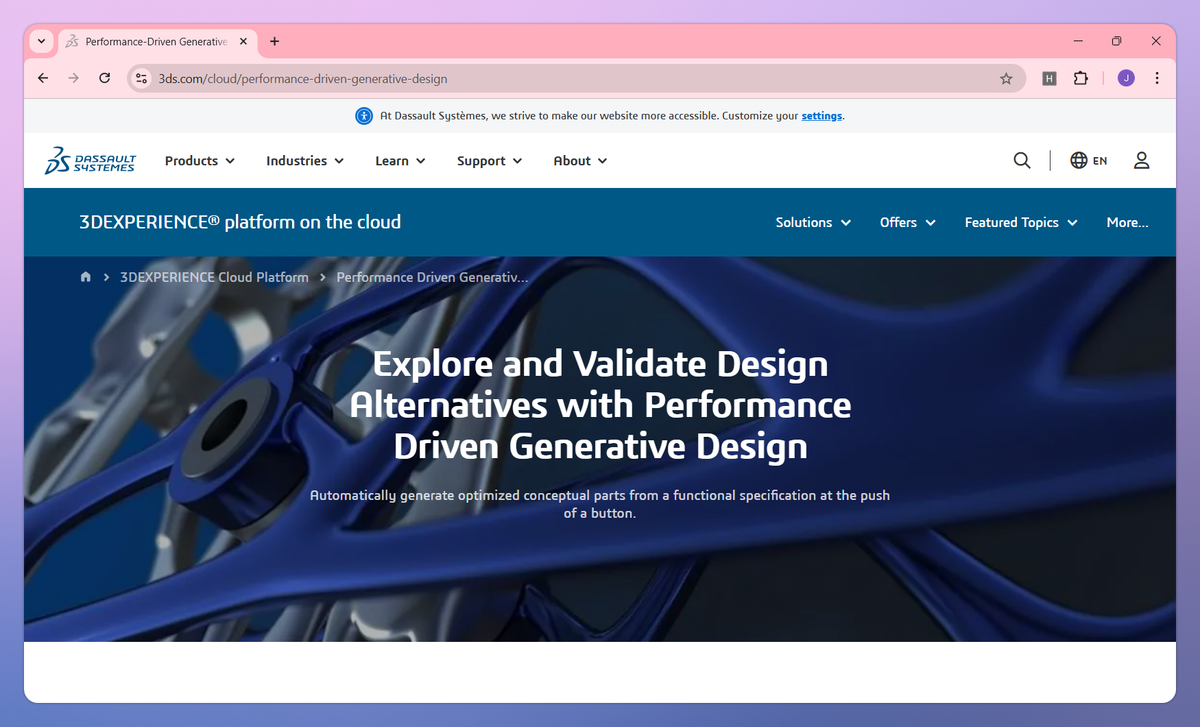The width and height of the screenshot is (1200, 727).
Task: Open the Chrome profile avatar J
Action: (x=1126, y=78)
